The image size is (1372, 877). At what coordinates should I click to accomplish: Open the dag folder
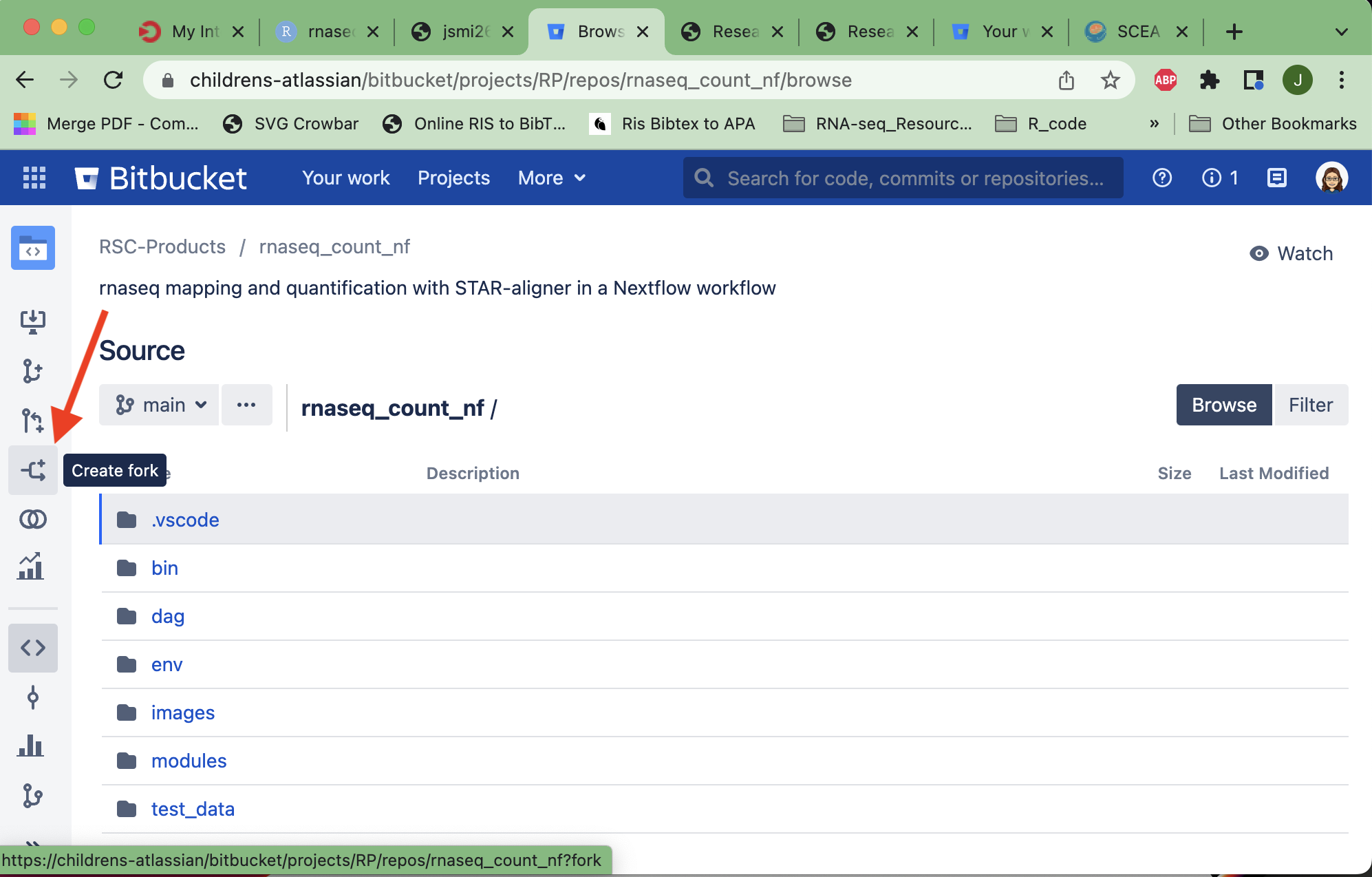(168, 616)
